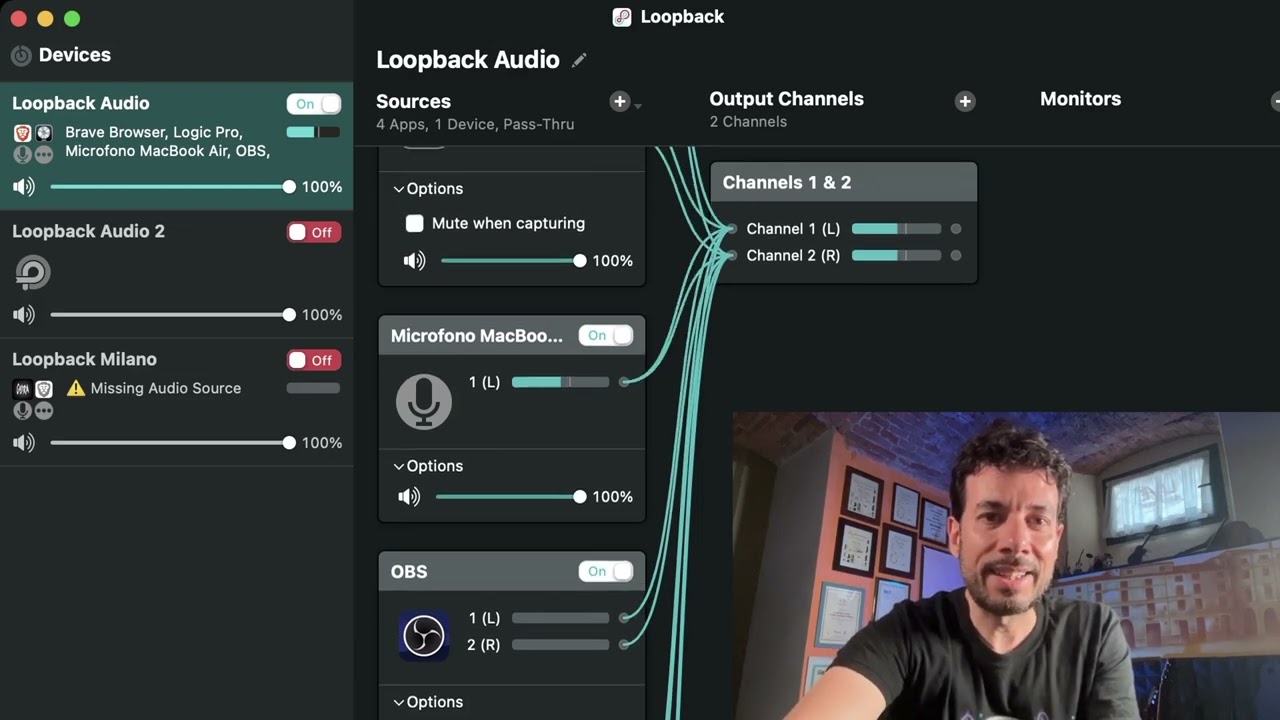Click the small mic icon under Loopback Milano
This screenshot has width=1280, height=720.
coord(22,410)
